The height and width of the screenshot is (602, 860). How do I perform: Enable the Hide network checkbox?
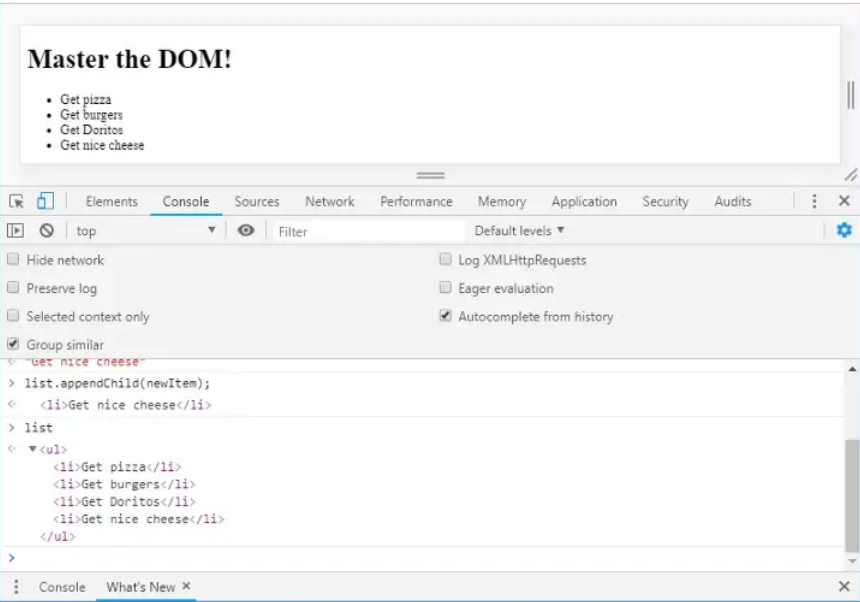[13, 260]
